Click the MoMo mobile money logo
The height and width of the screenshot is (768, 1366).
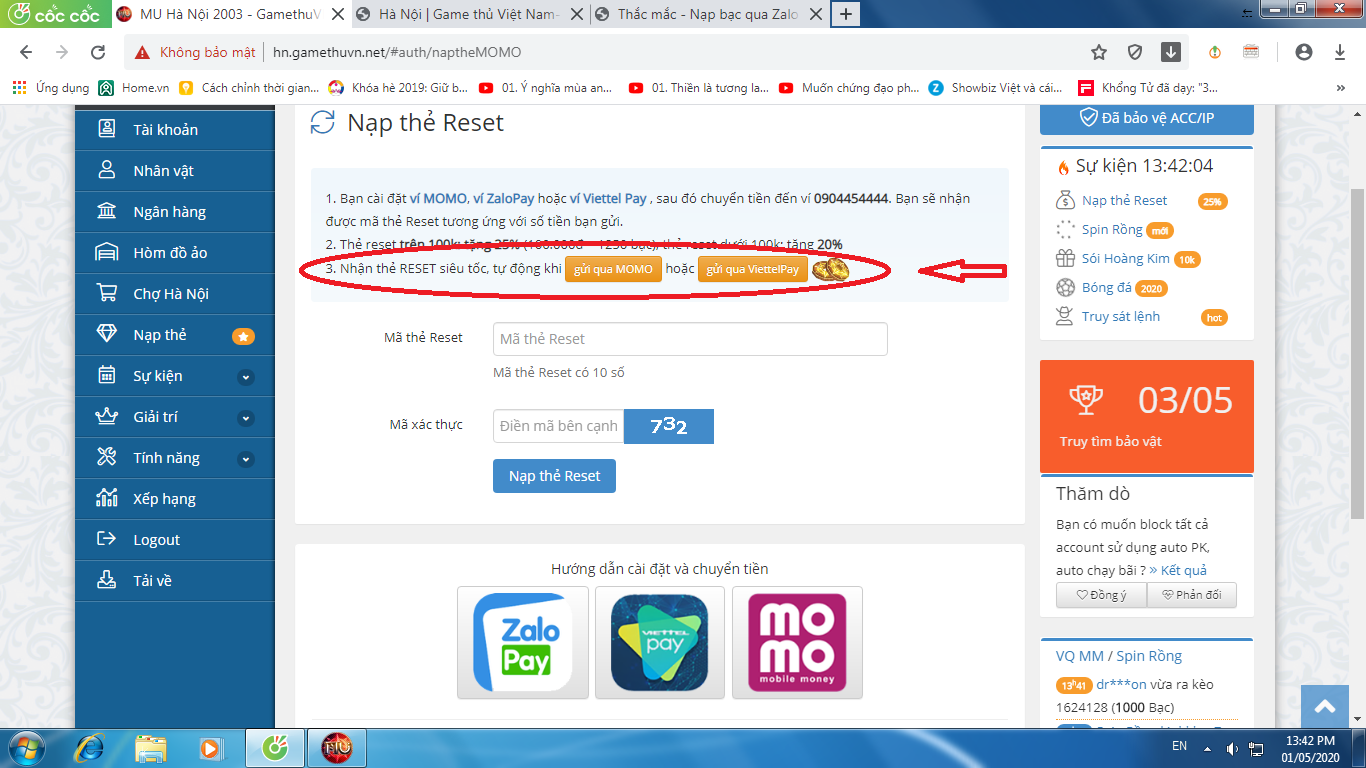pos(797,642)
